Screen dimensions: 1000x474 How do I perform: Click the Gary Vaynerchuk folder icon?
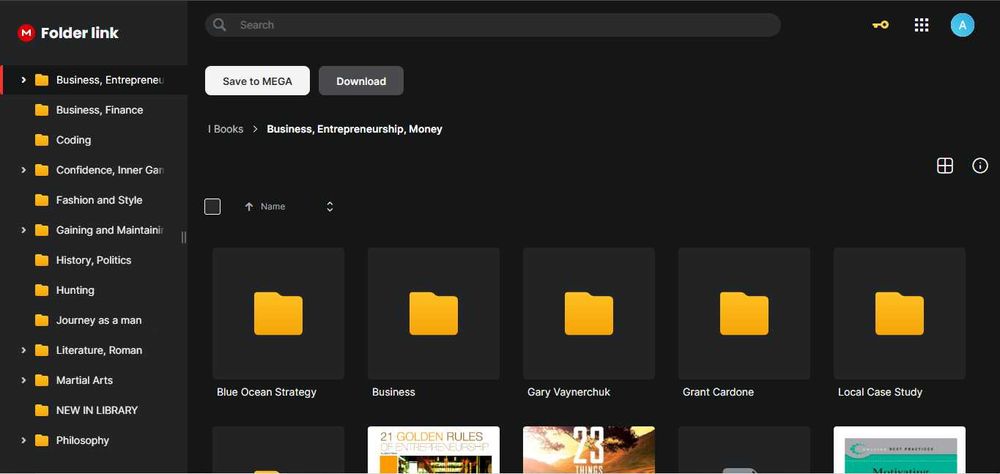click(x=589, y=313)
